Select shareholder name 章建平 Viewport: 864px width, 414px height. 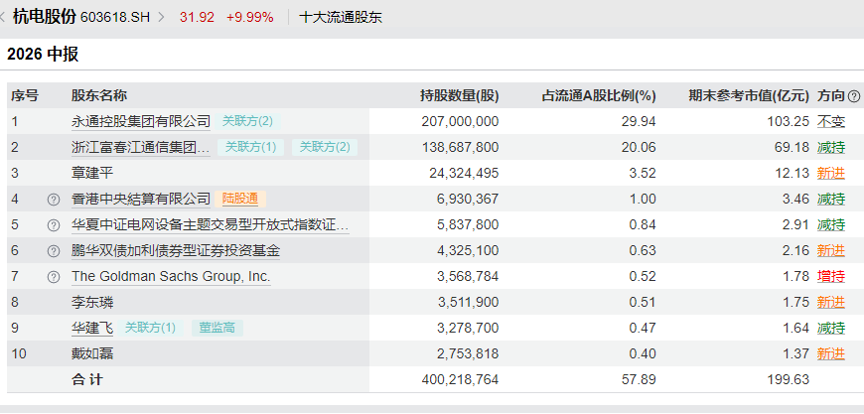coord(92,173)
